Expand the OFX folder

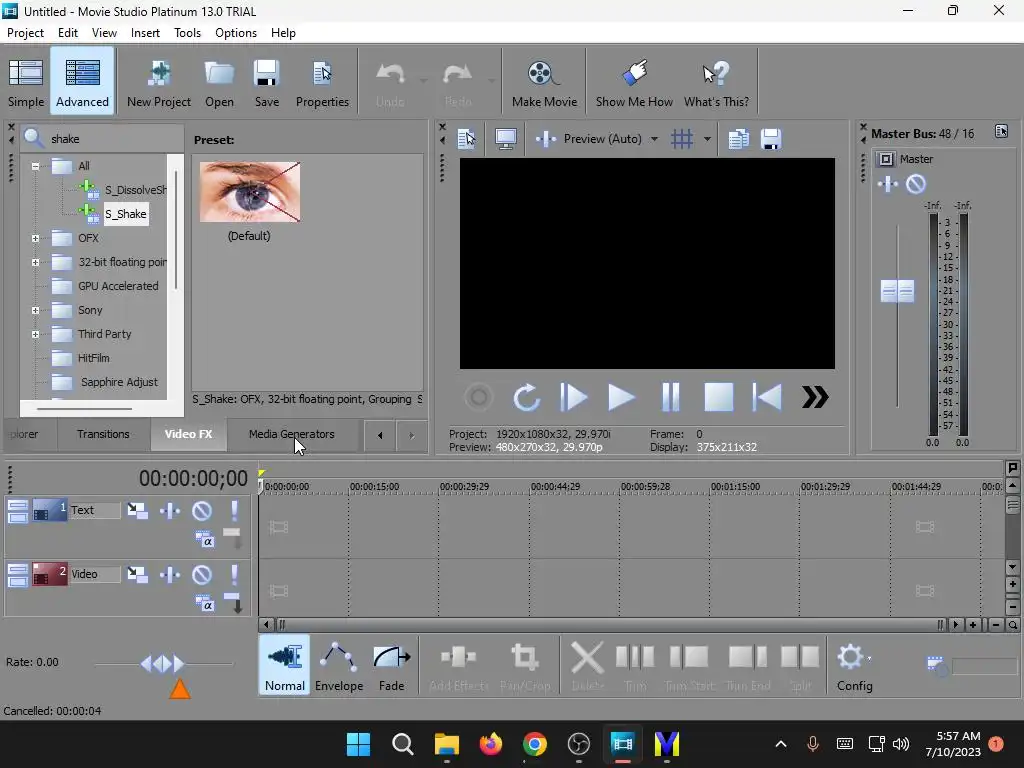[x=35, y=238]
